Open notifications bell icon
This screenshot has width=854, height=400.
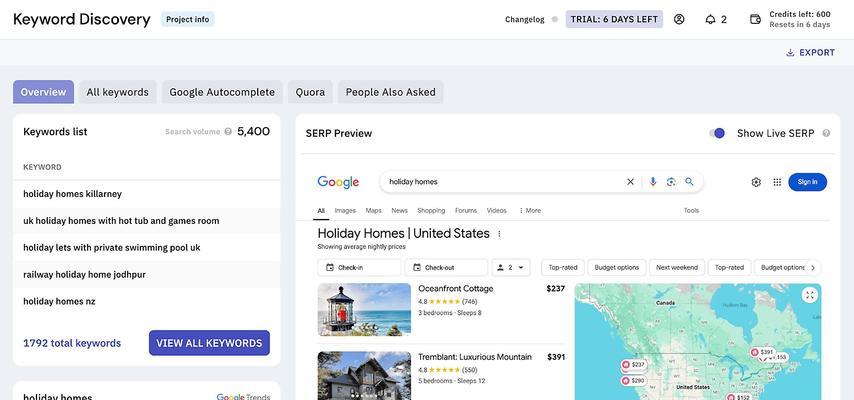[x=710, y=20]
